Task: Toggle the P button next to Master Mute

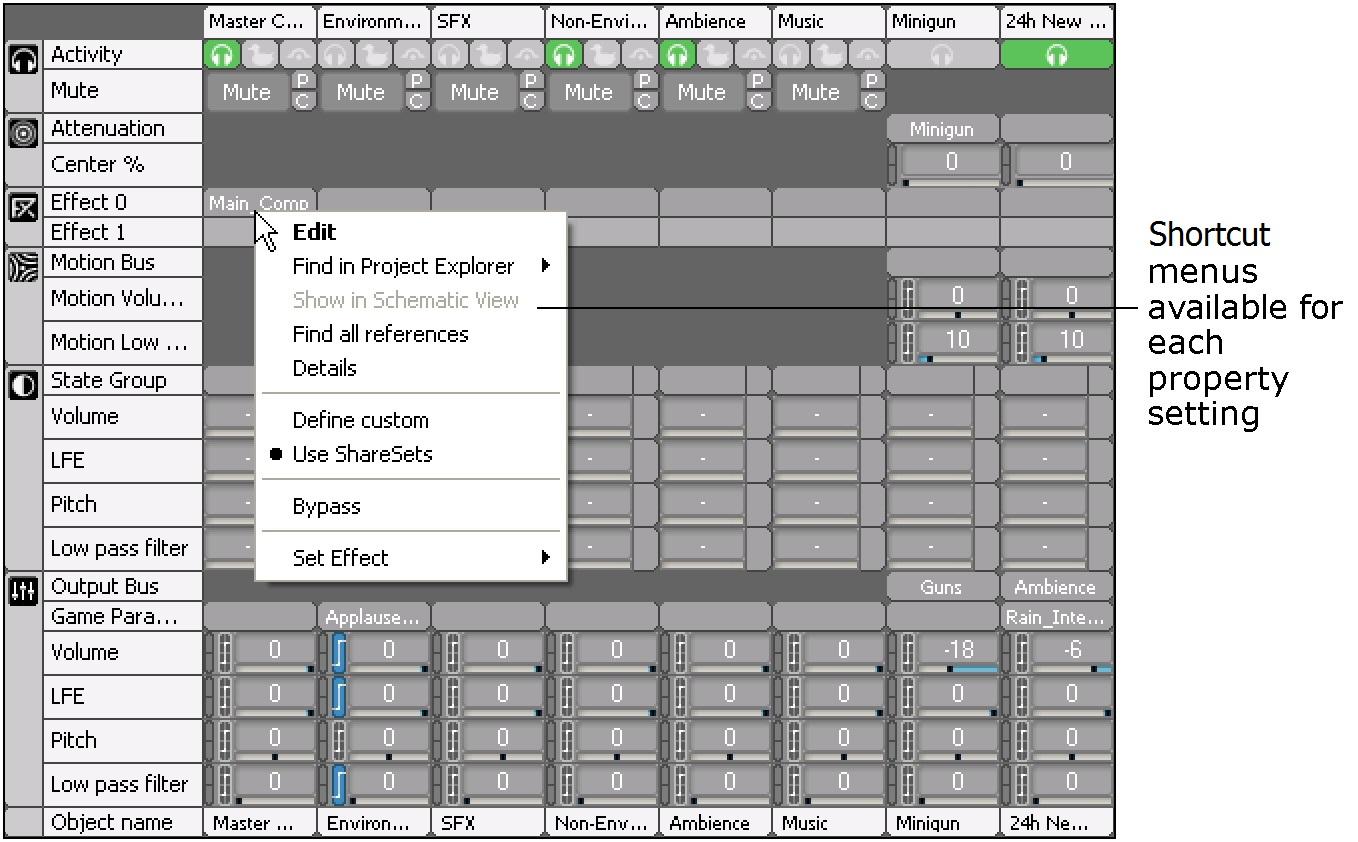Action: coord(302,82)
